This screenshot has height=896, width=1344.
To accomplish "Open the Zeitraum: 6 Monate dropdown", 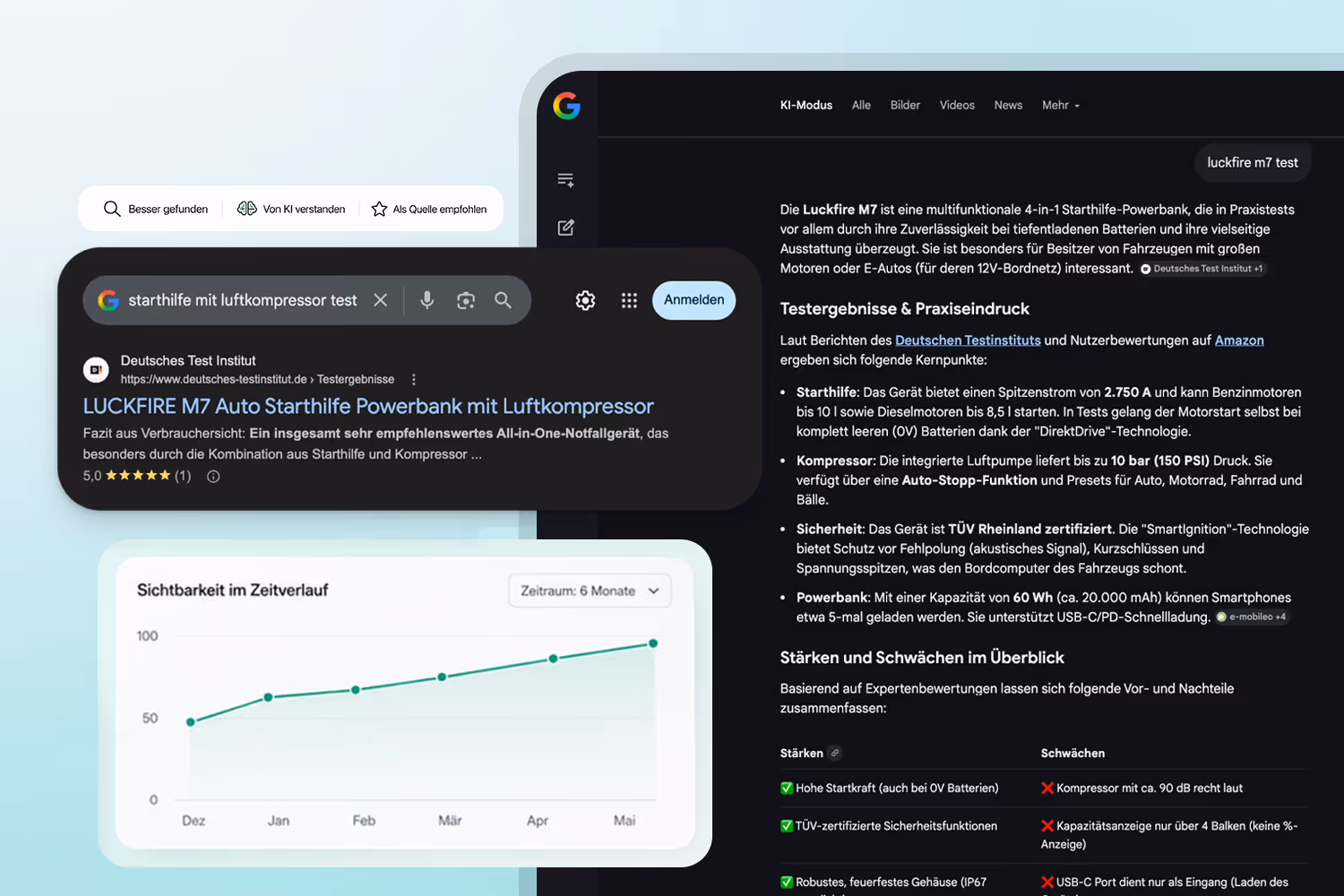I will (590, 590).
